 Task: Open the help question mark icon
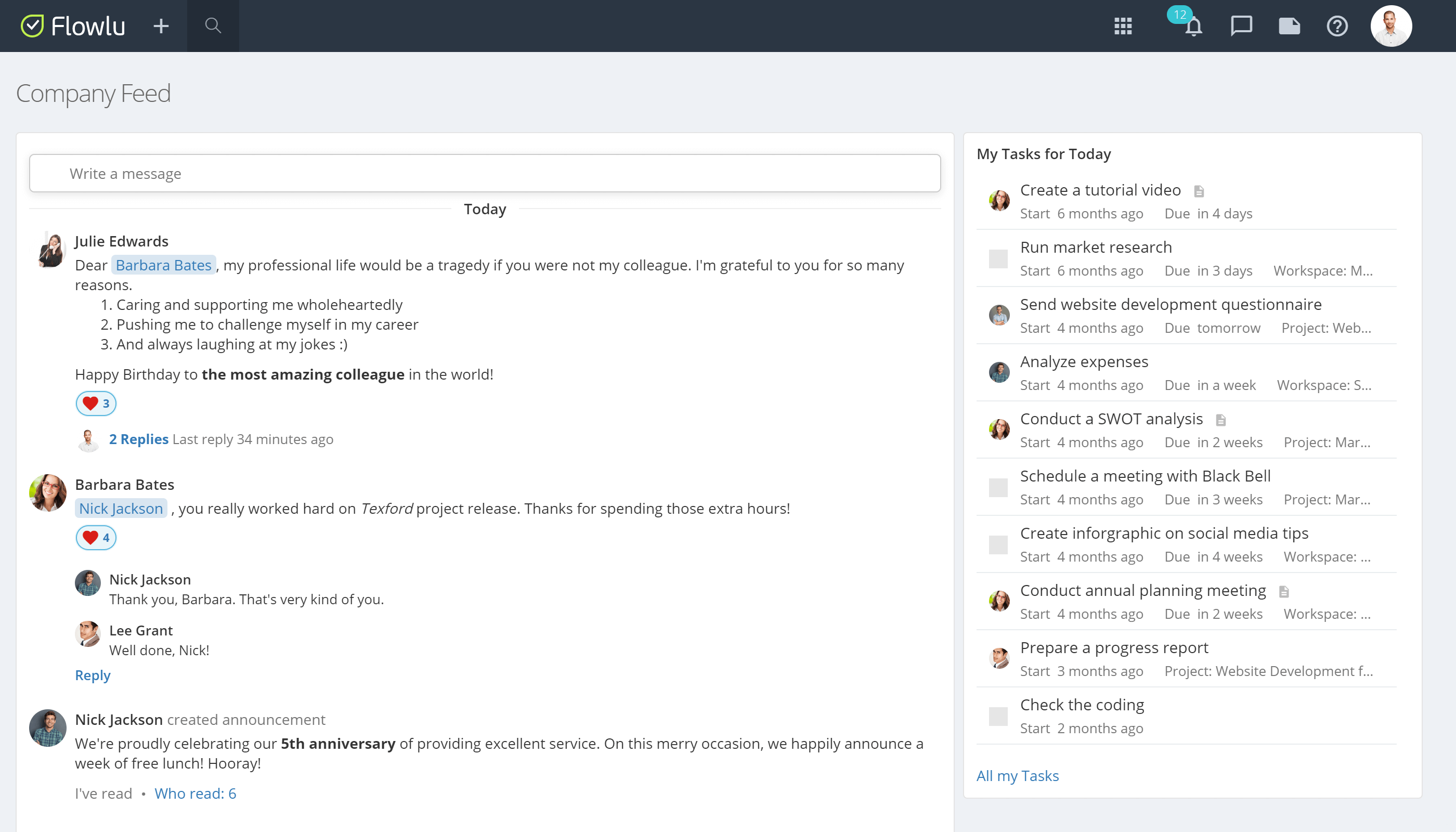point(1337,25)
